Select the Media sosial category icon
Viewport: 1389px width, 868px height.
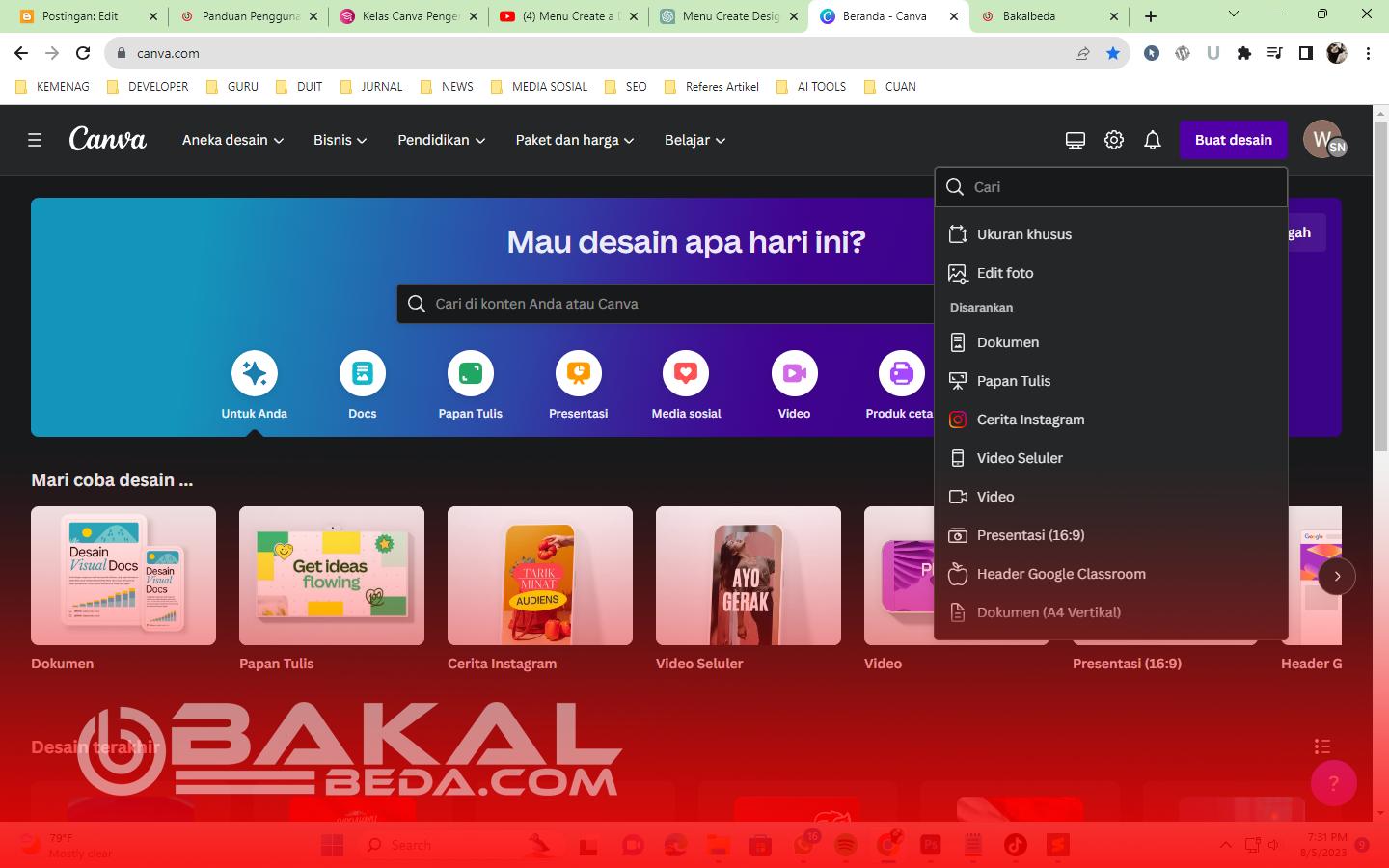(x=686, y=373)
